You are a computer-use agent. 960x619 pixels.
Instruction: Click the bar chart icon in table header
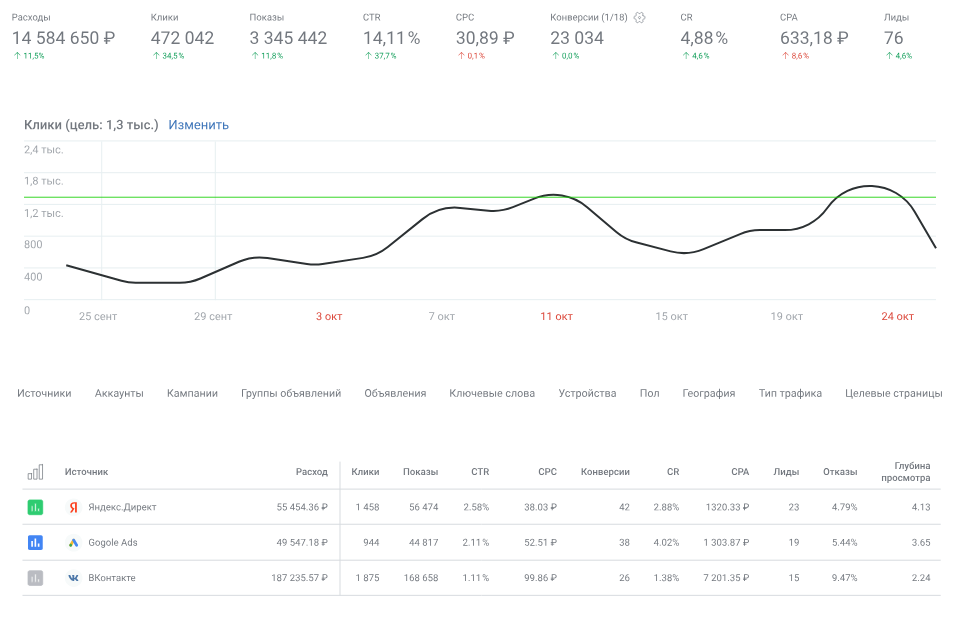pos(35,472)
